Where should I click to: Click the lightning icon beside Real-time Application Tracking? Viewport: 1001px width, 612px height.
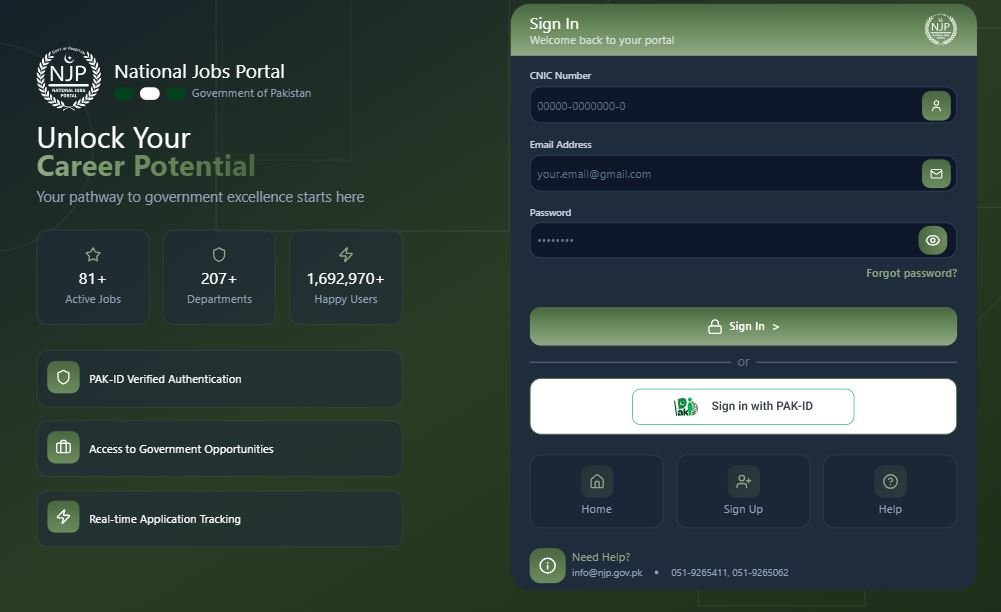[63, 517]
